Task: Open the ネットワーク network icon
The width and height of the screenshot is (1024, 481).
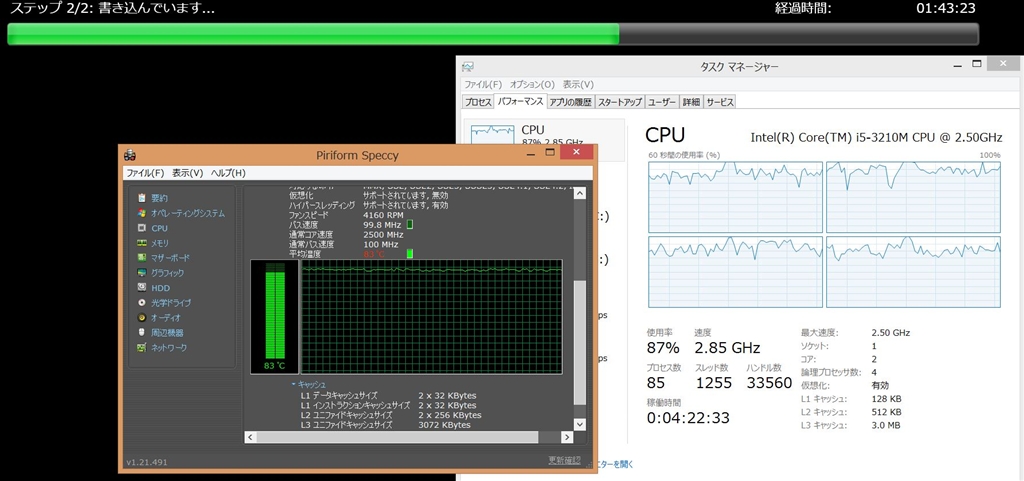Action: coord(142,347)
